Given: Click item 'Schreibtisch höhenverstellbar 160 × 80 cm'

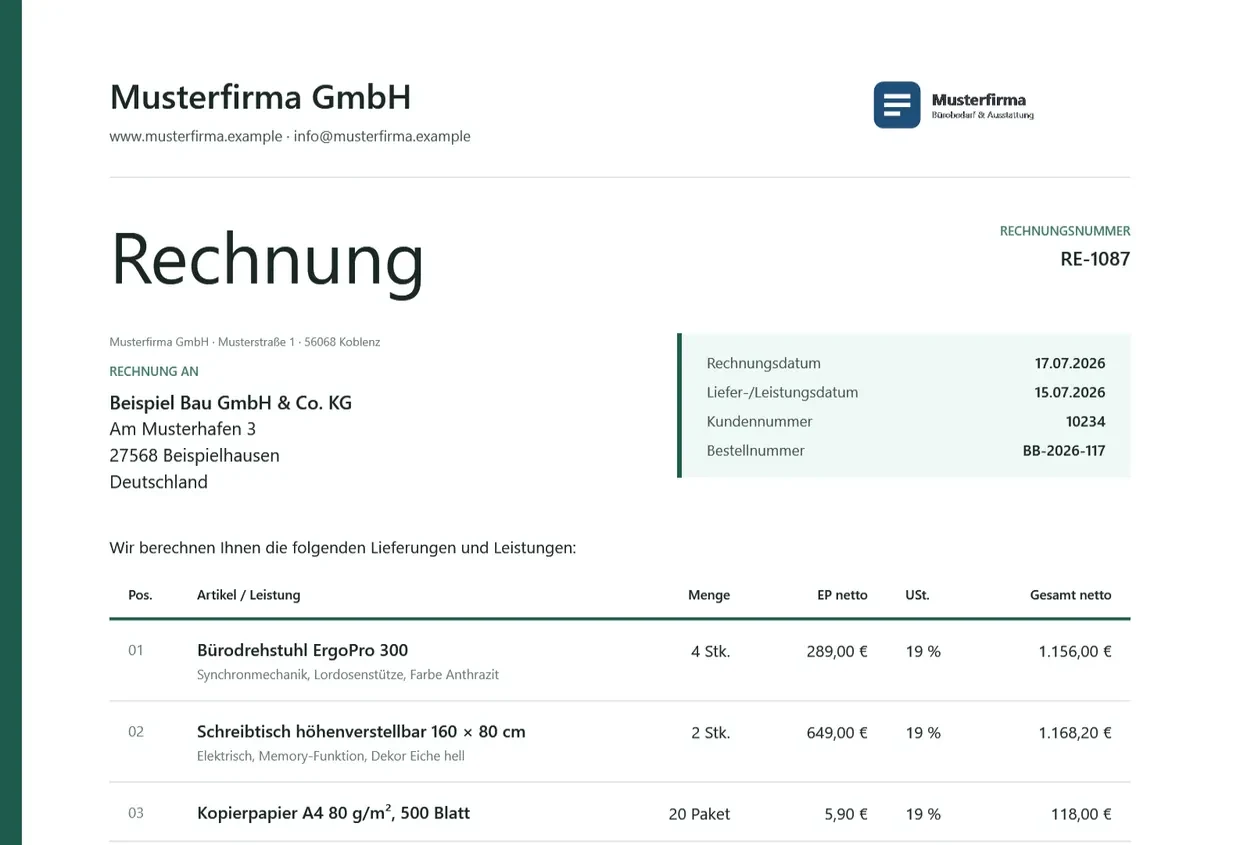Looking at the screenshot, I should pyautogui.click(x=361, y=731).
